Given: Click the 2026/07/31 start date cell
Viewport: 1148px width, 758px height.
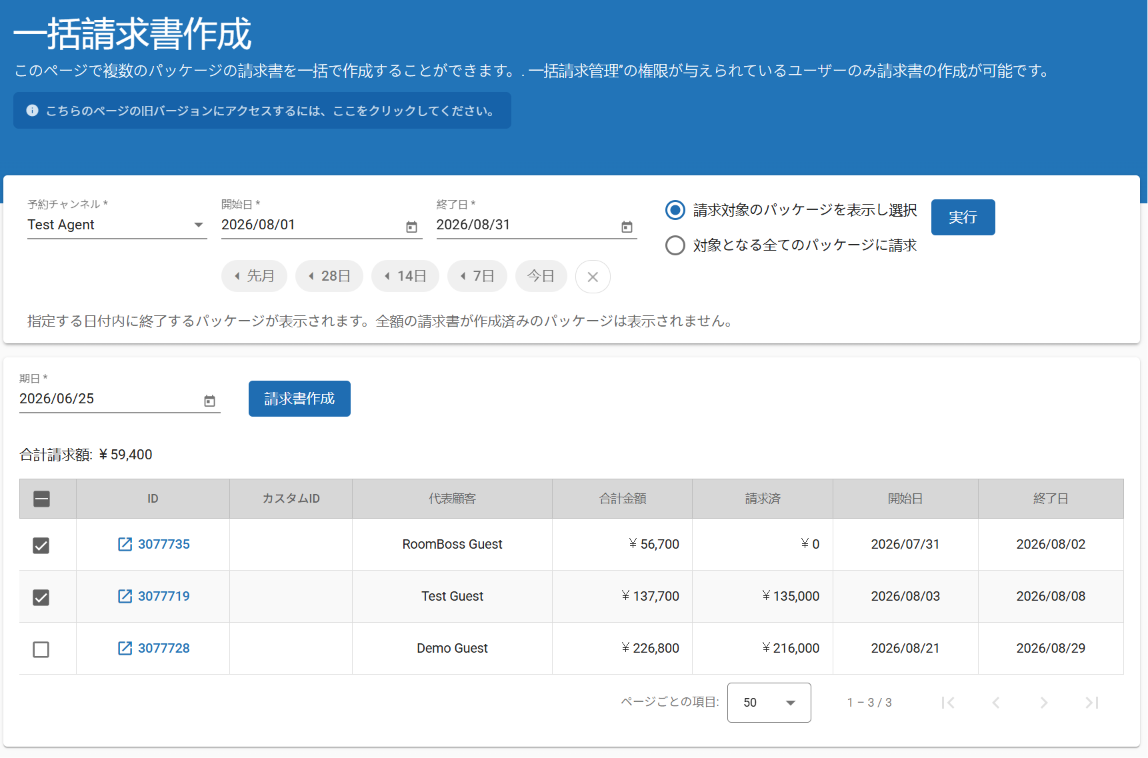Looking at the screenshot, I should click(906, 544).
